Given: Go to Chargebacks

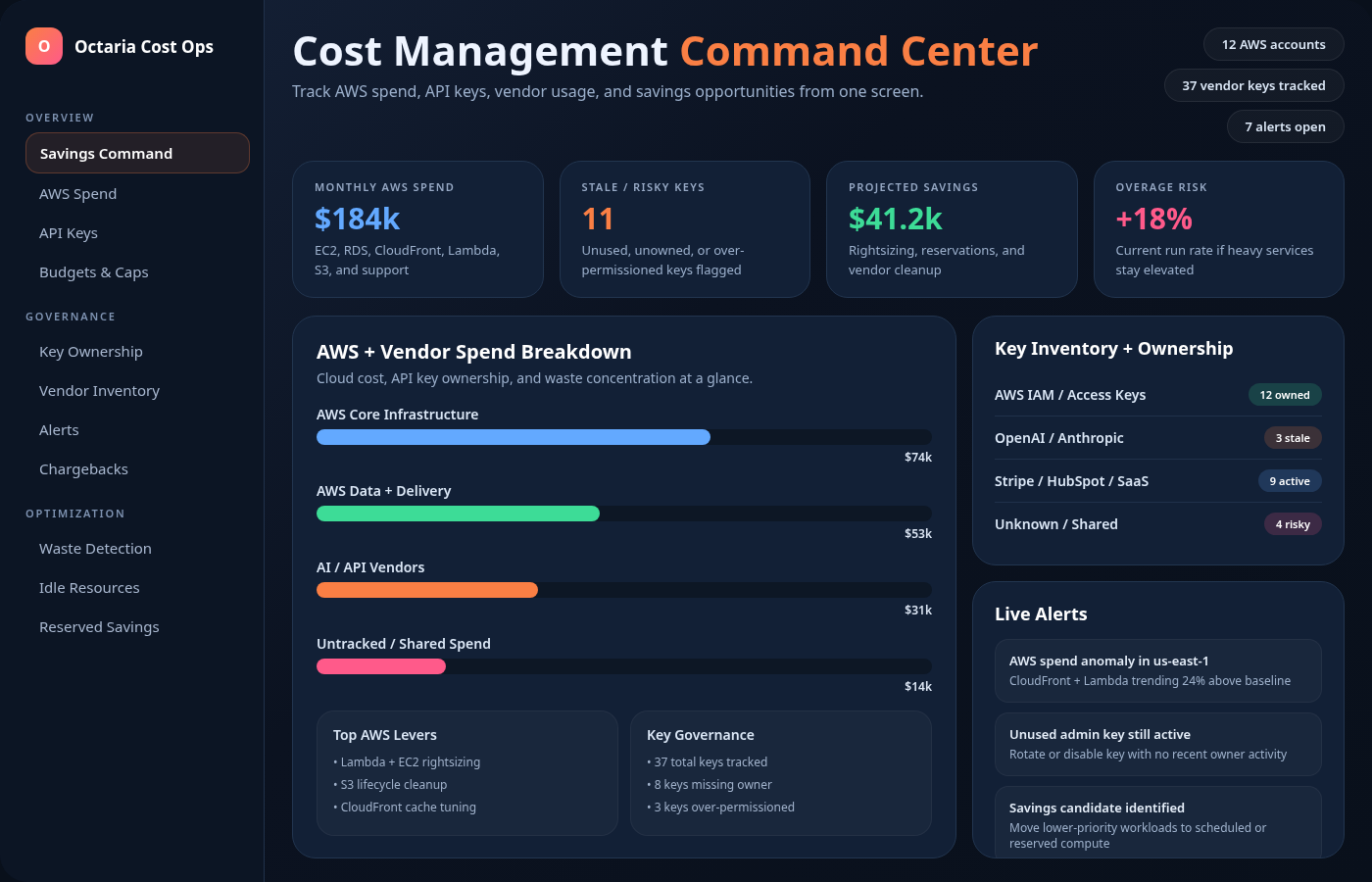Looking at the screenshot, I should click(83, 468).
